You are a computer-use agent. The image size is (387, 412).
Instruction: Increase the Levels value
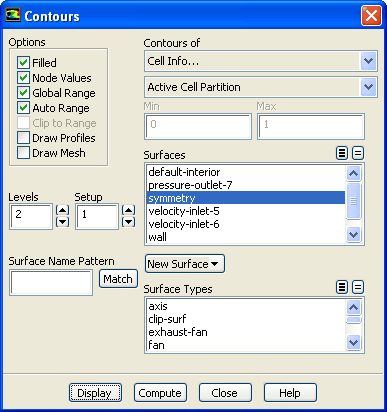point(62,210)
